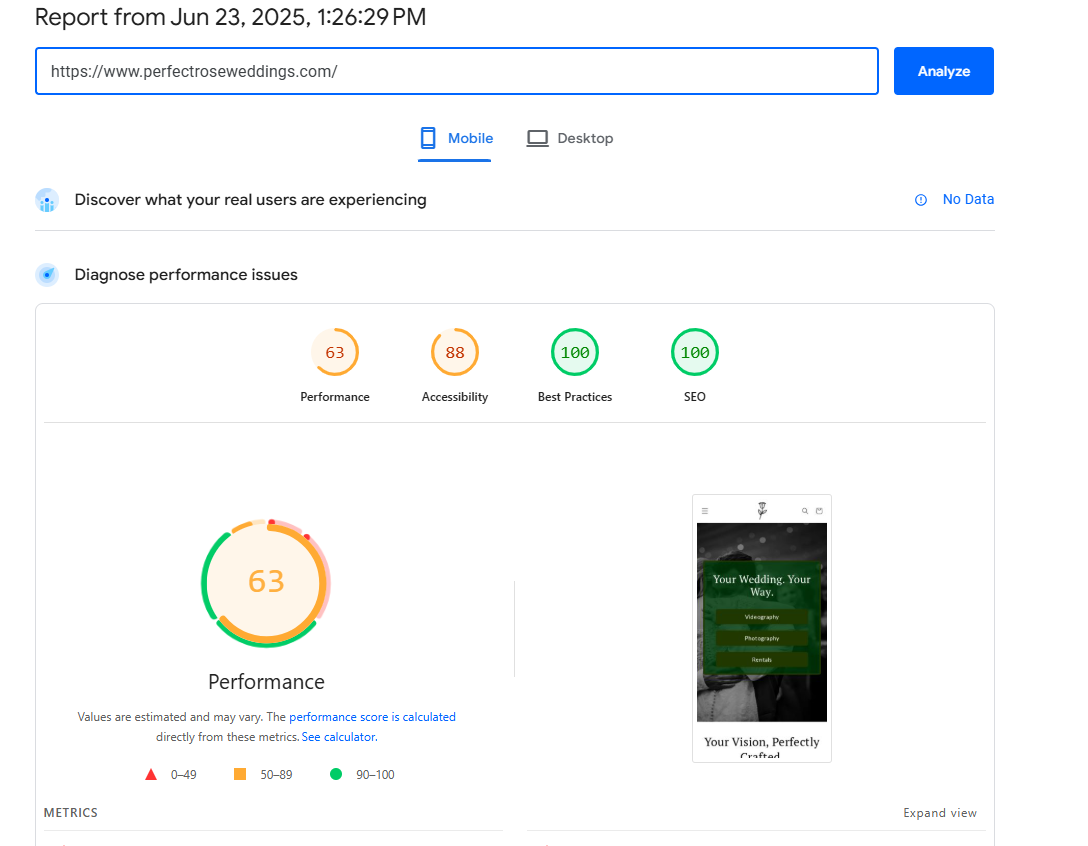Click the URL input field
Image resolution: width=1088 pixels, height=846 pixels.
(456, 71)
